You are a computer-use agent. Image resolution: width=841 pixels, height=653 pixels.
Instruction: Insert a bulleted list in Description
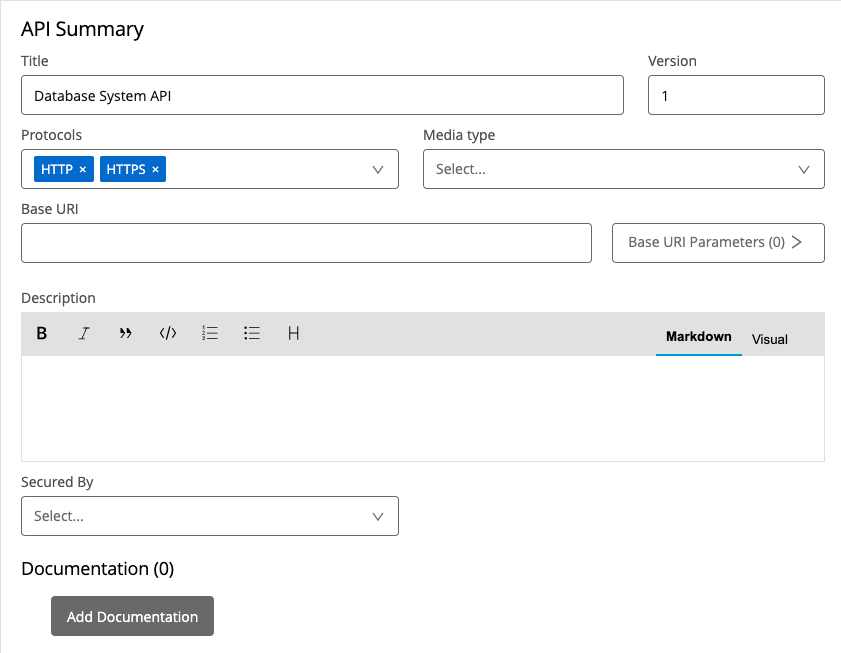(x=252, y=334)
